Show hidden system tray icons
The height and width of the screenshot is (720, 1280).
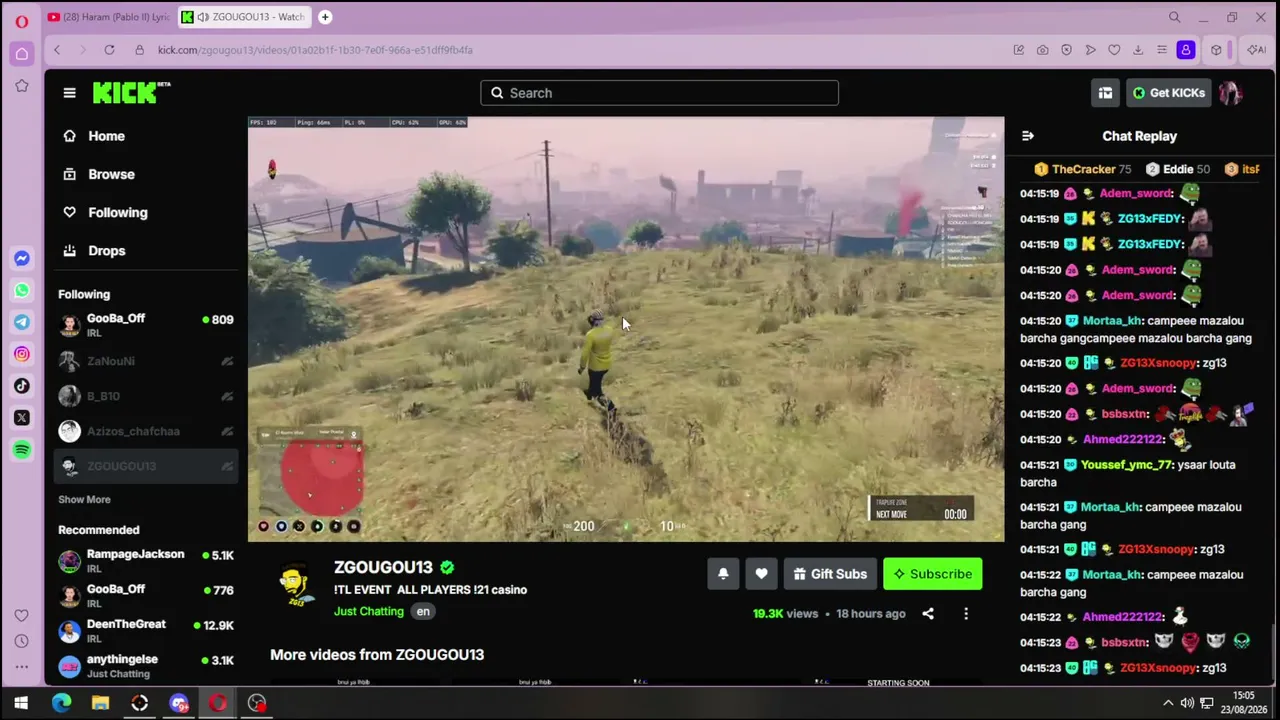coord(1167,703)
